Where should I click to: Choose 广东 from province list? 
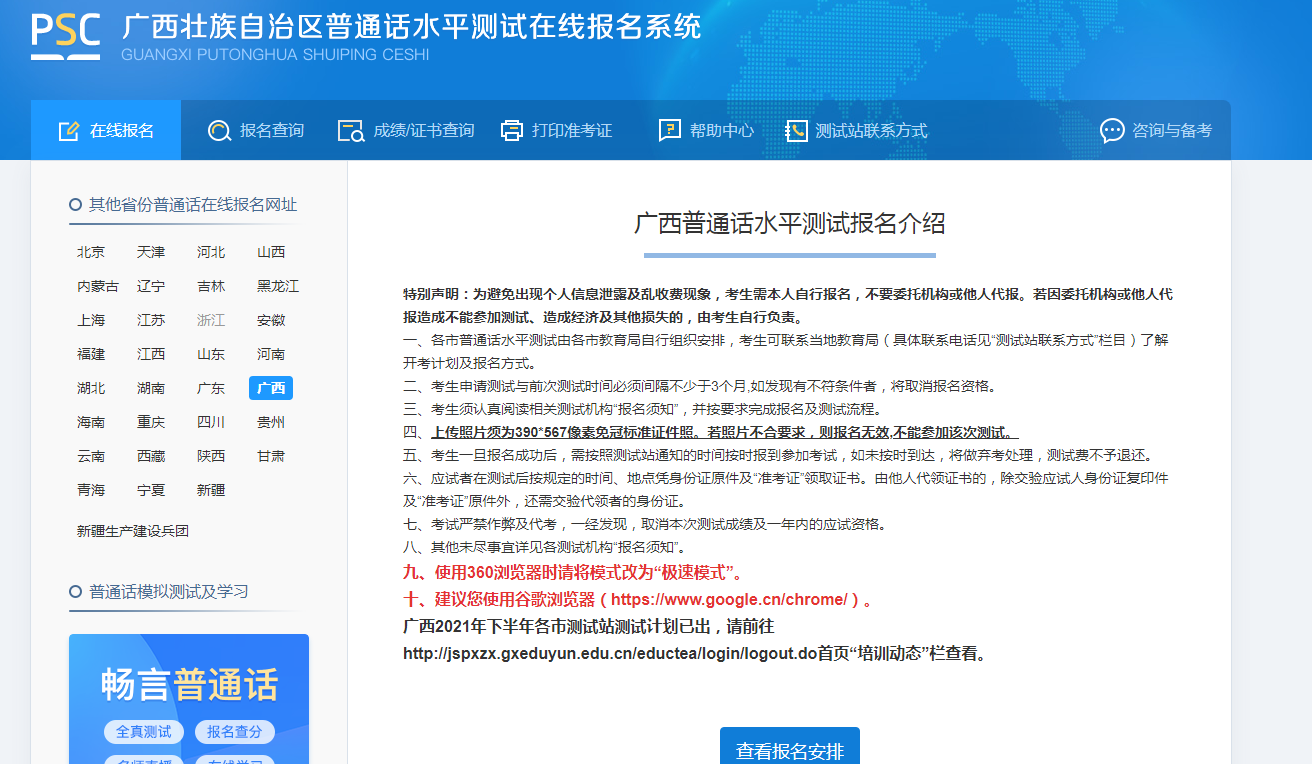click(x=211, y=388)
